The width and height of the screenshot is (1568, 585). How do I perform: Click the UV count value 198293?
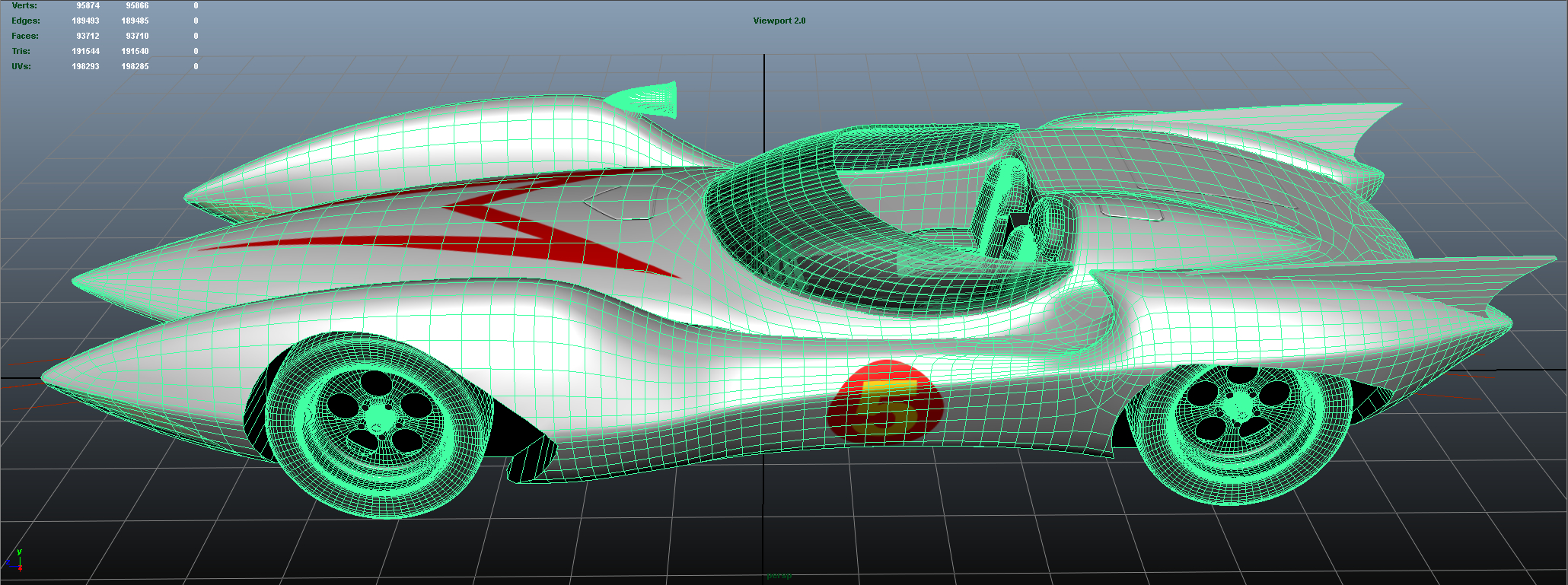click(85, 66)
